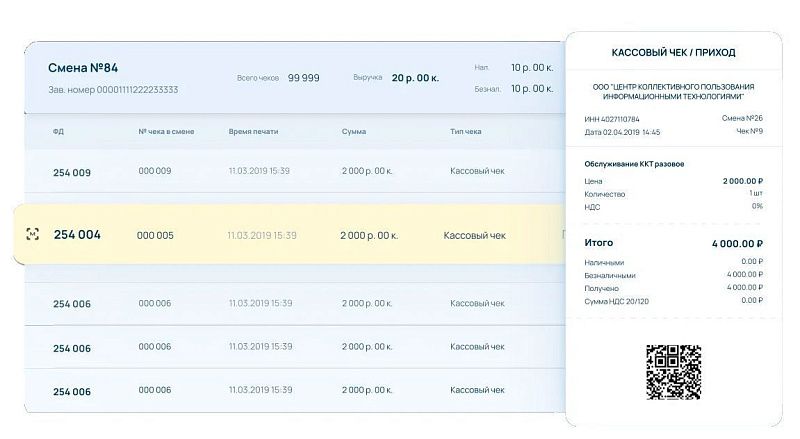
Task: Click the Всего чеков value 99 999
Action: pyautogui.click(x=304, y=78)
